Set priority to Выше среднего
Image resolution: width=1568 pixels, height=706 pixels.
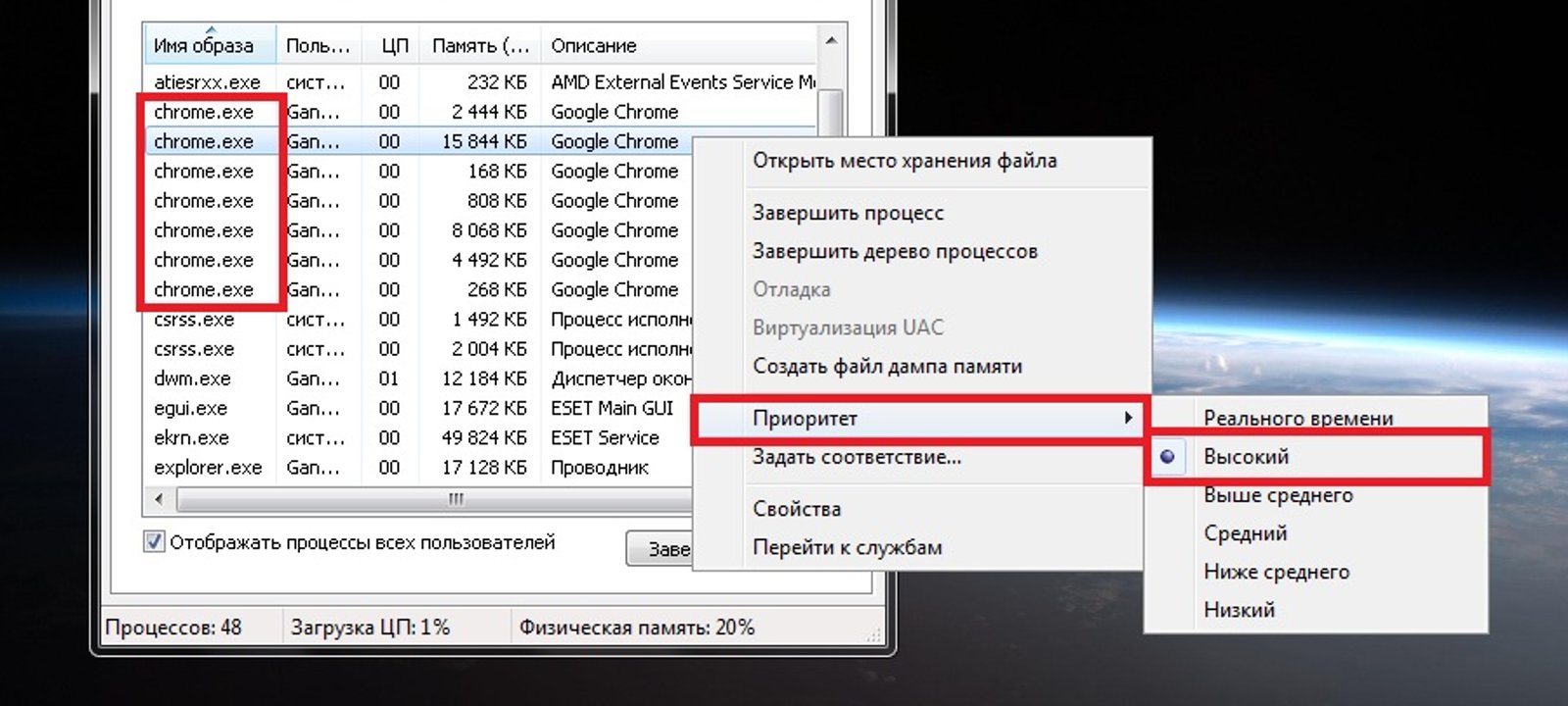tap(1278, 495)
